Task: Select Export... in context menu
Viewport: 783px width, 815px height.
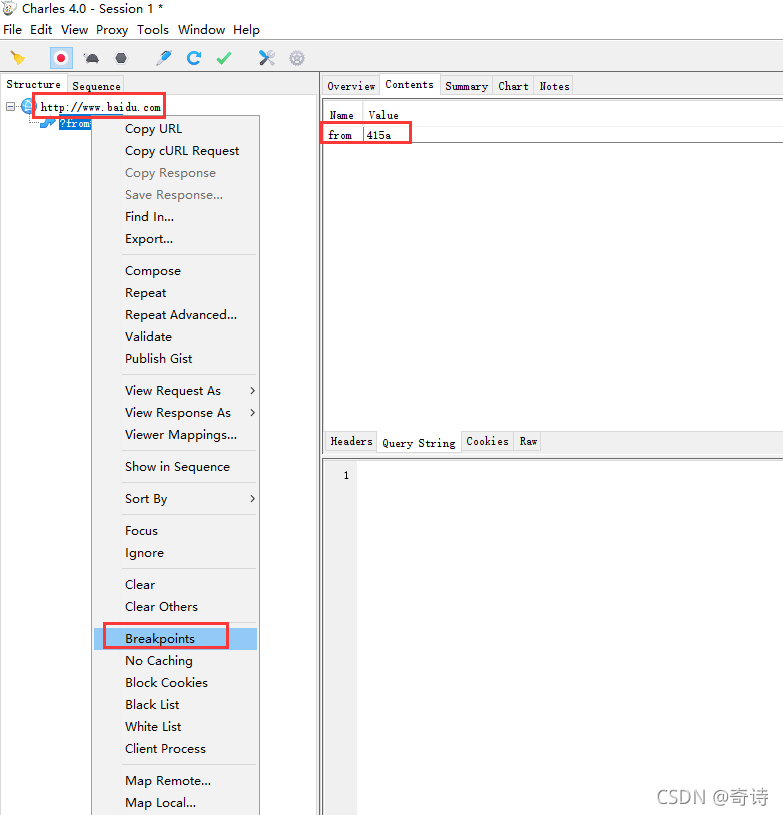Action: tap(175, 239)
